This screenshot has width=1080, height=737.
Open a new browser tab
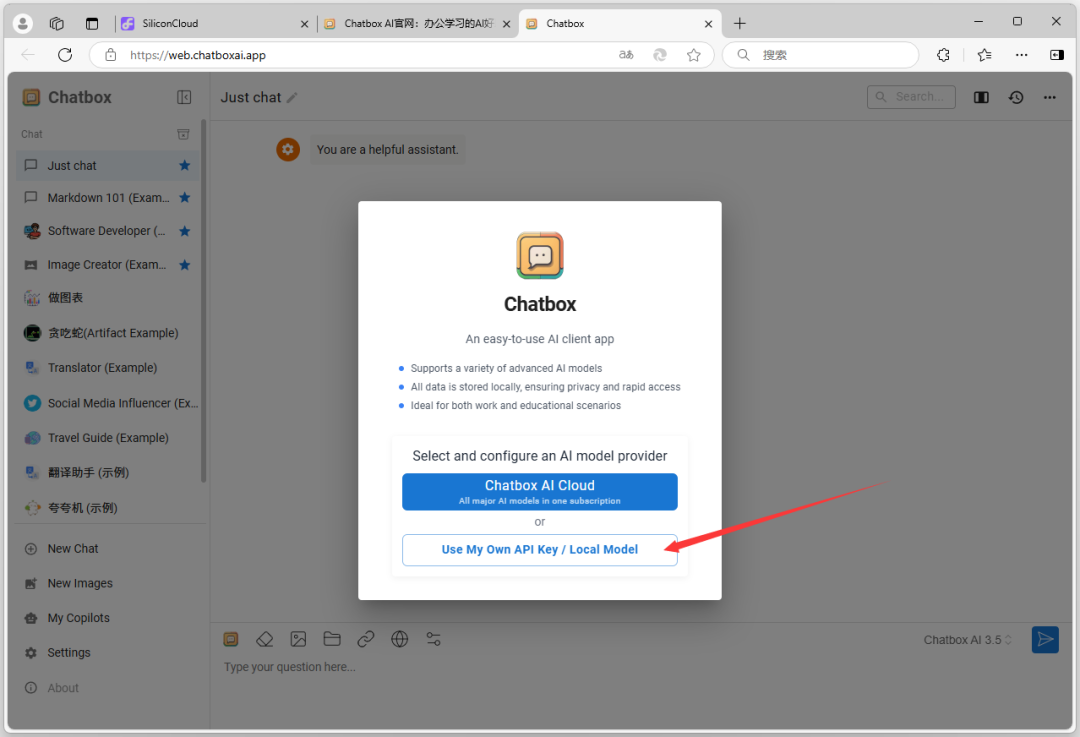click(x=740, y=23)
